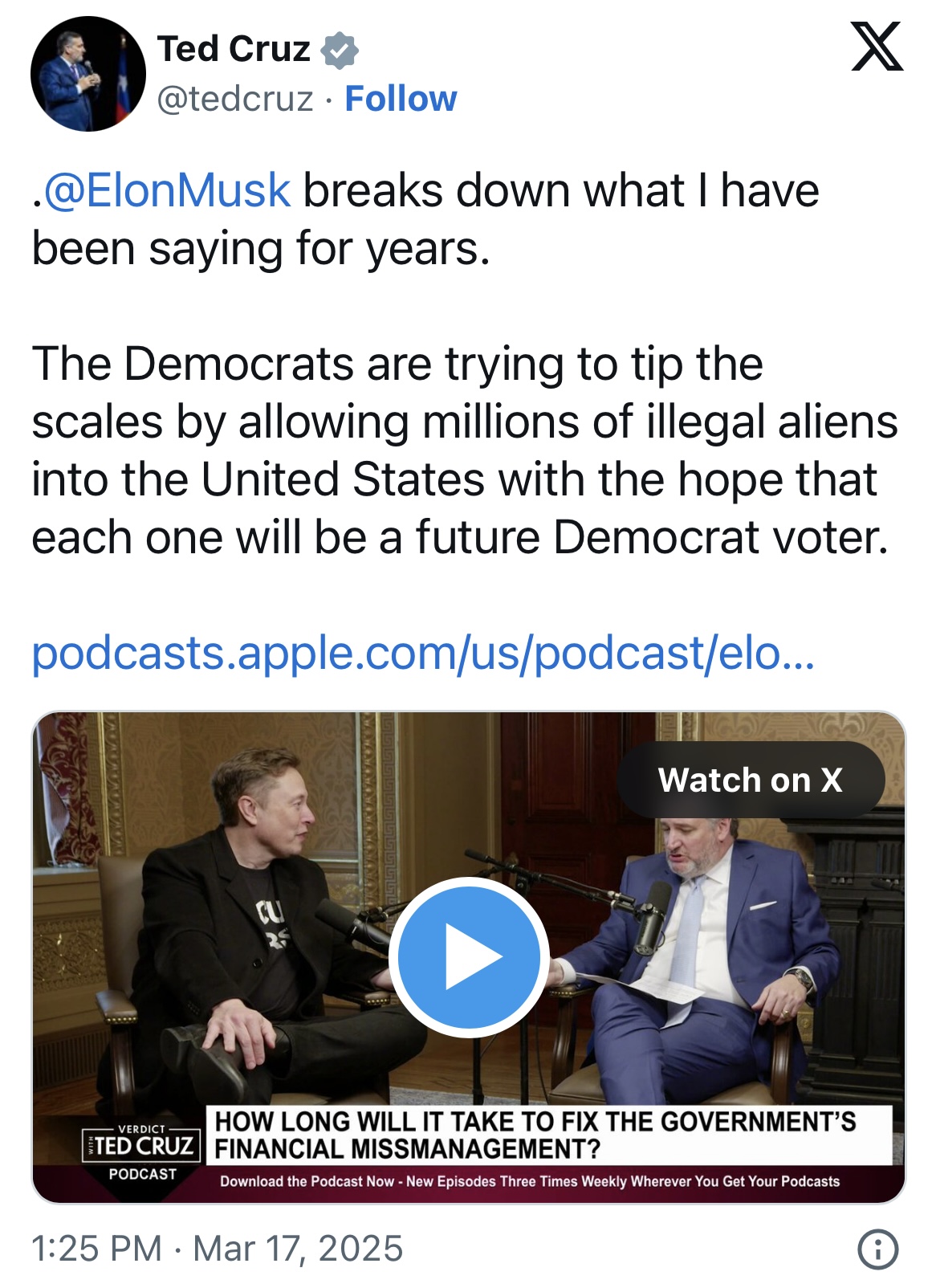The image size is (936, 1288).
Task: Open the info icon beside the timestamp
Action: [878, 1249]
